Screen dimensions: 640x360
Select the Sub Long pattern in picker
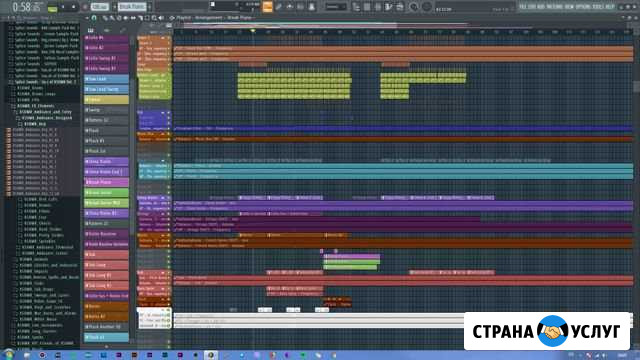coord(107,265)
